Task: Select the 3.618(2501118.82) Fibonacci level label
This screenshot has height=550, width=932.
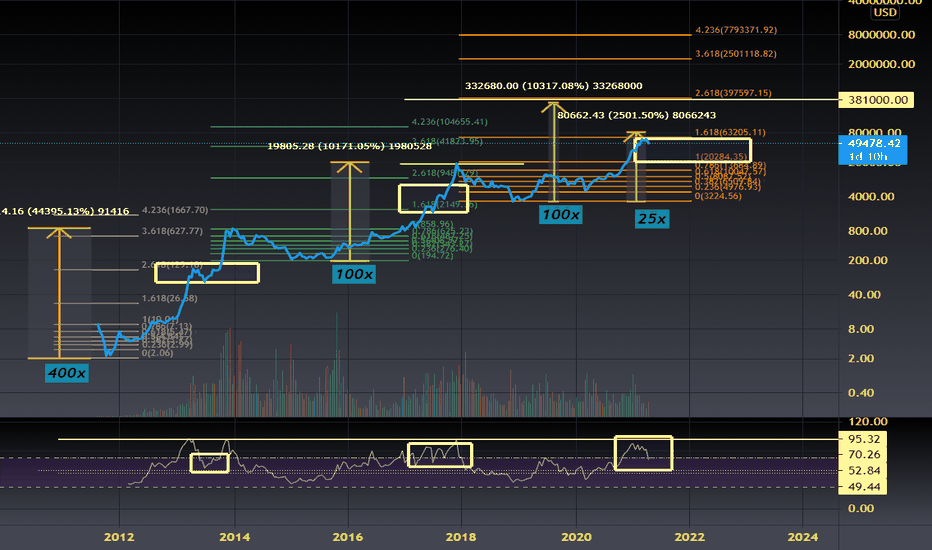Action: (736, 54)
